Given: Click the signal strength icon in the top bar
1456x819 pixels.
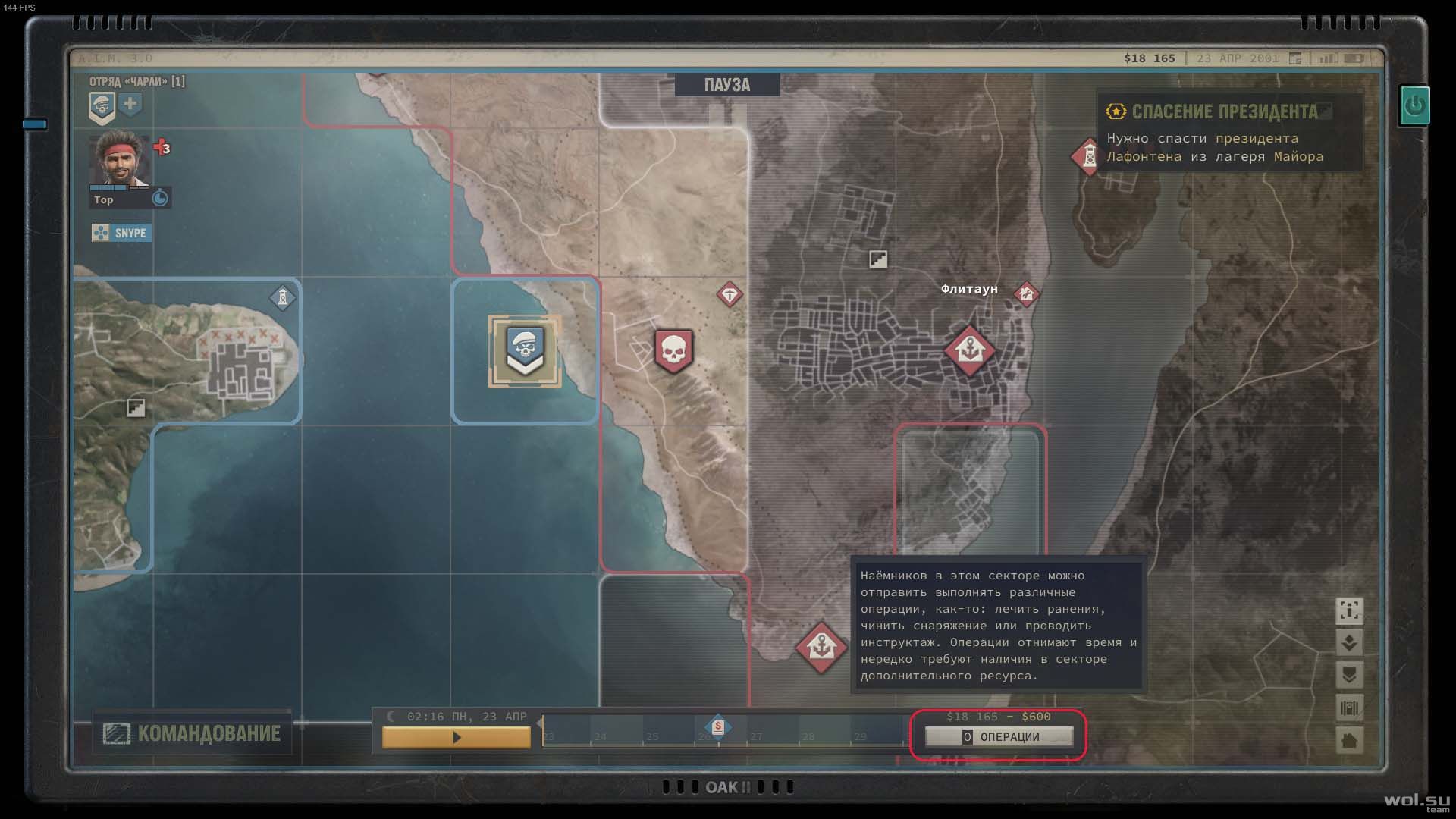Looking at the screenshot, I should (1329, 58).
